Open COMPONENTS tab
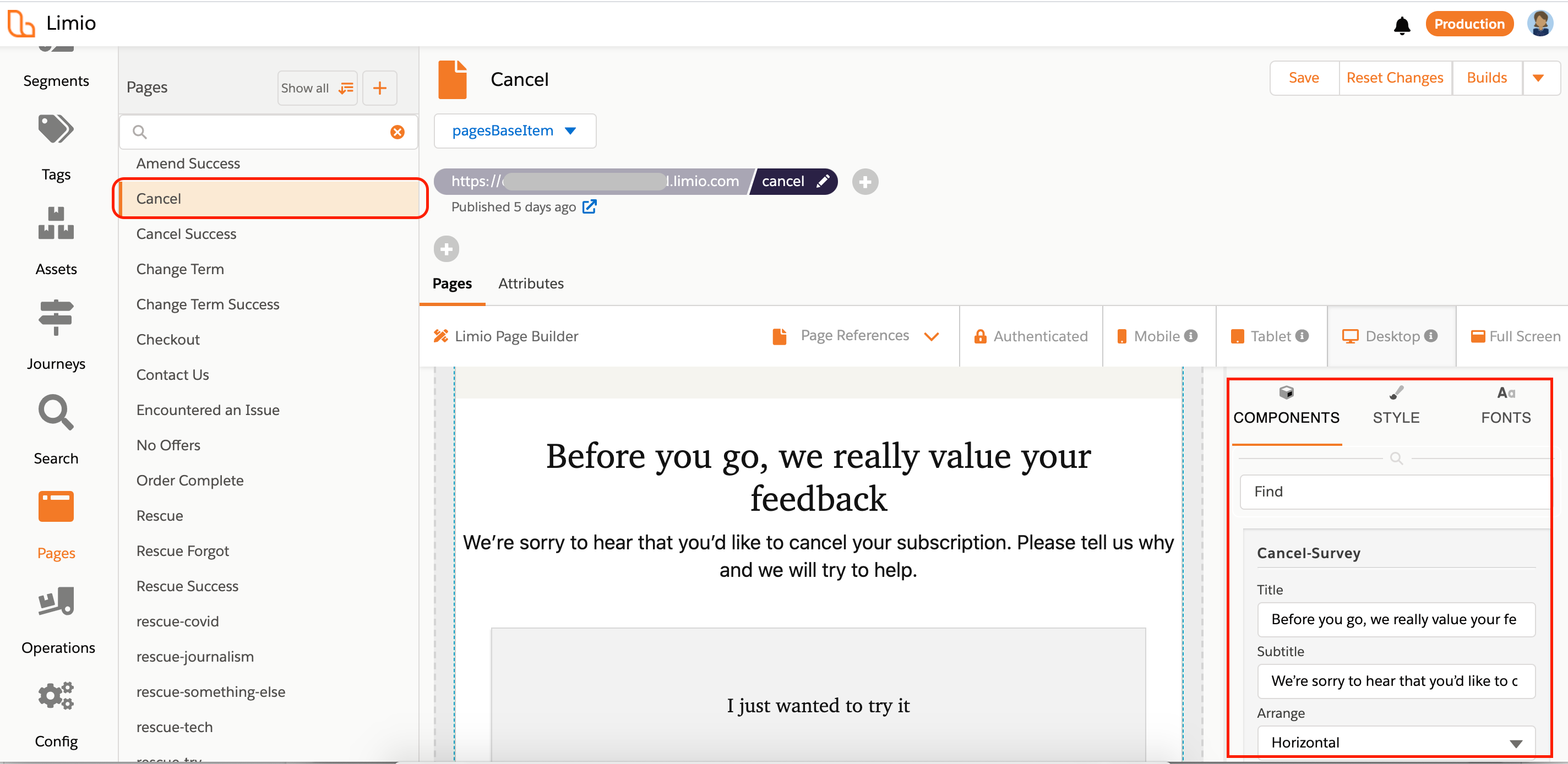The width and height of the screenshot is (1568, 764). click(x=1286, y=406)
